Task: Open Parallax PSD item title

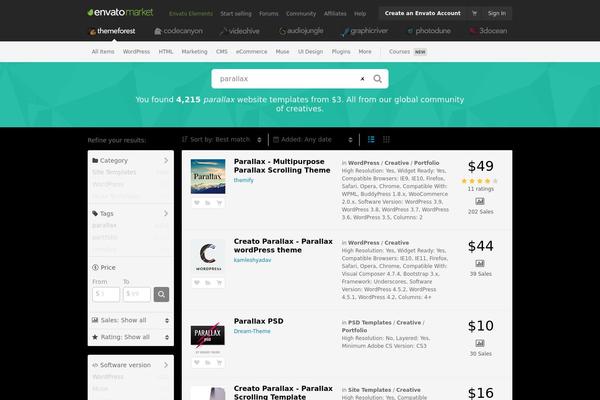Action: click(258, 321)
